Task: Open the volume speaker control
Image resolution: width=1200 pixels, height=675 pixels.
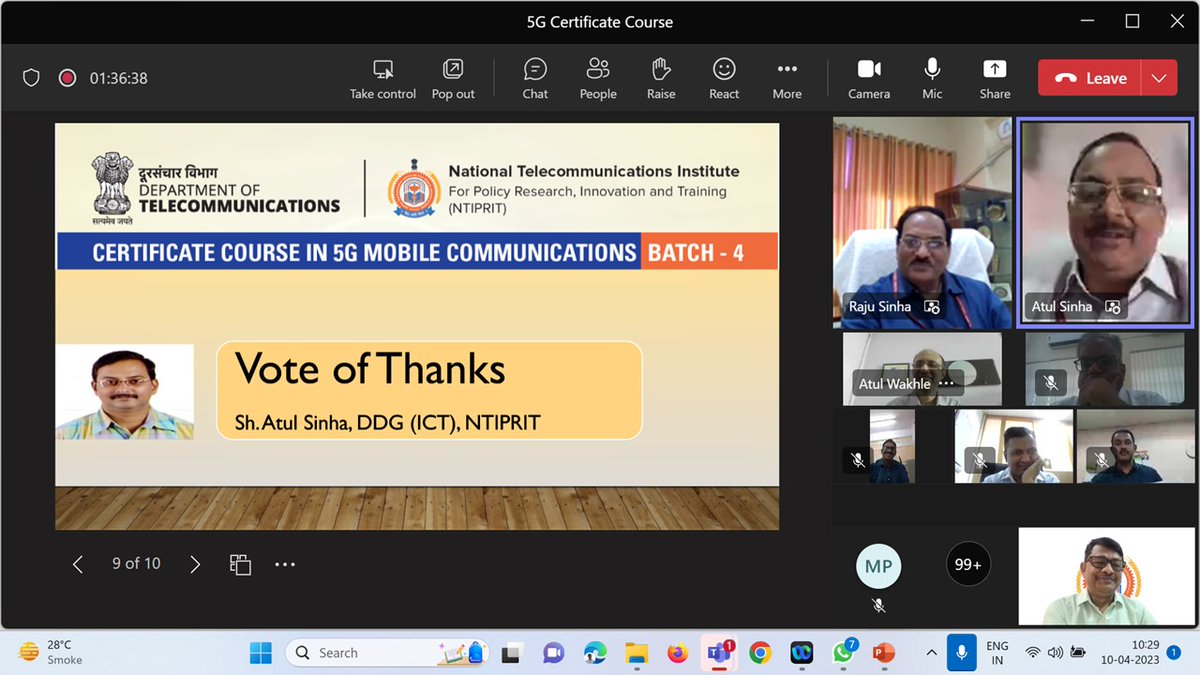Action: [1055, 653]
